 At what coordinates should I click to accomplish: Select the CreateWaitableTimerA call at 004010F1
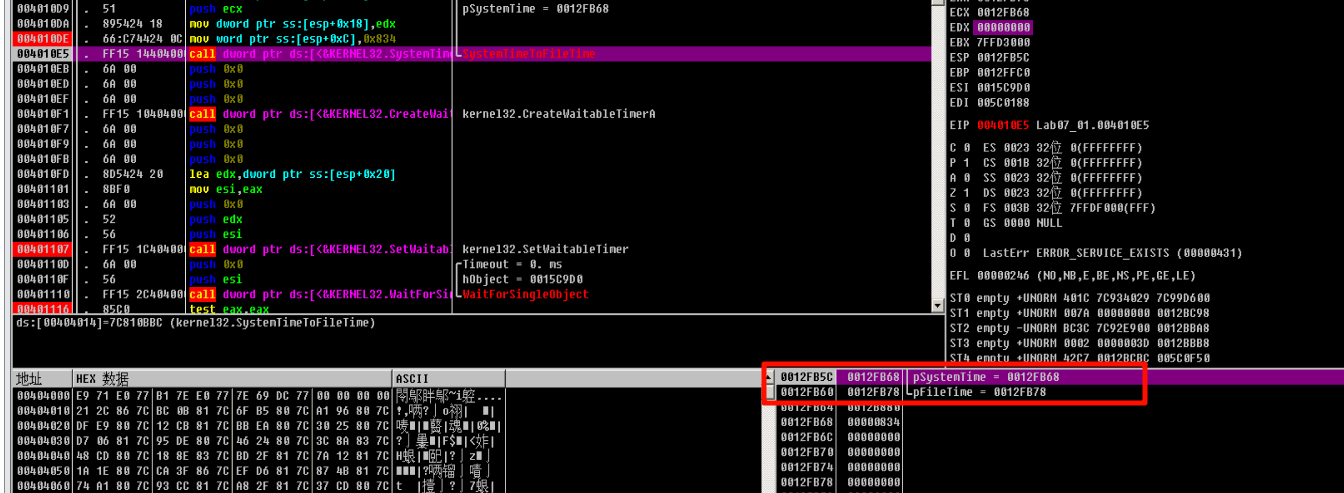tap(472, 114)
